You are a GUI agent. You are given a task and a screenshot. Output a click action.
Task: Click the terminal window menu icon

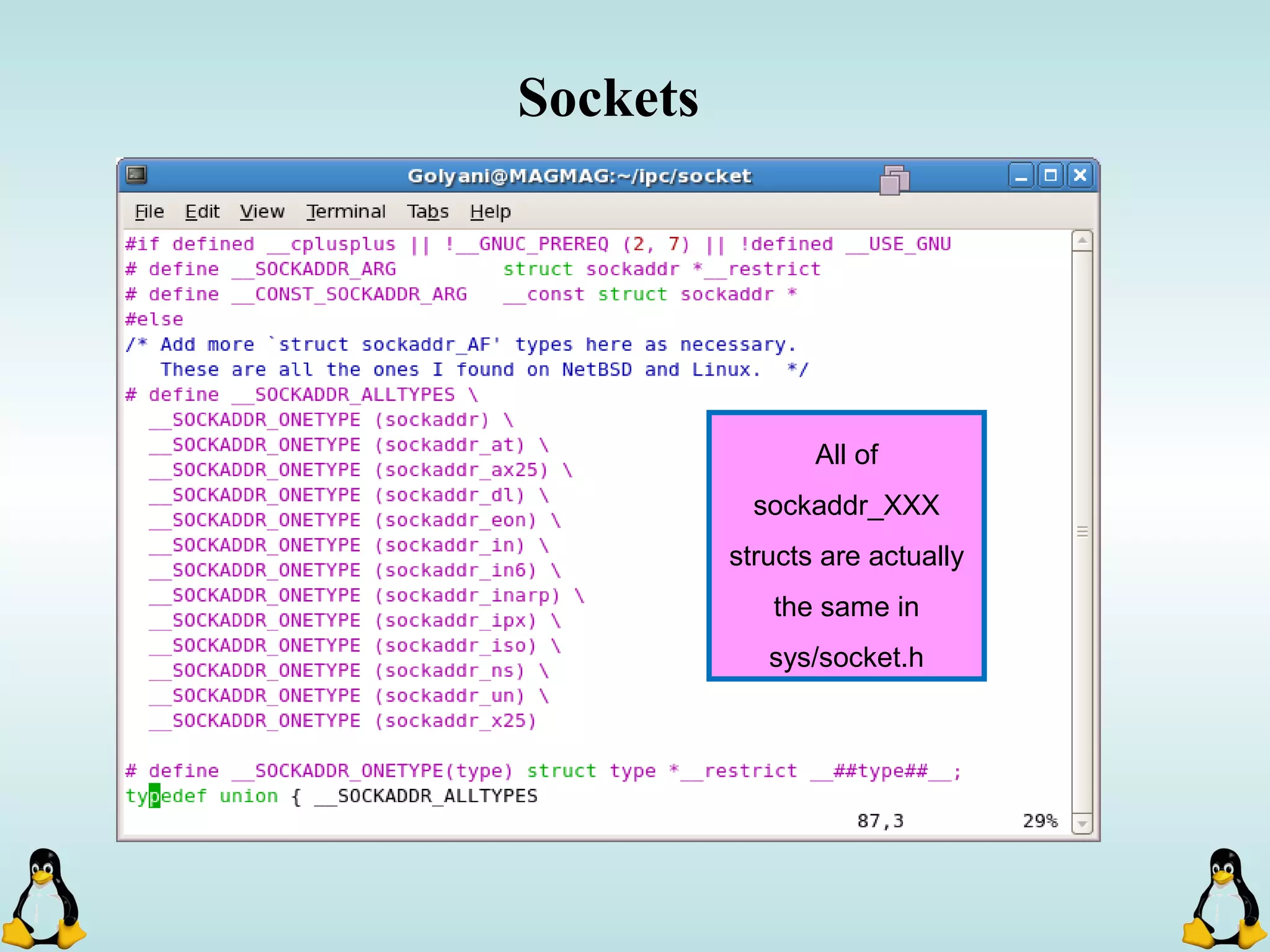tap(136, 175)
